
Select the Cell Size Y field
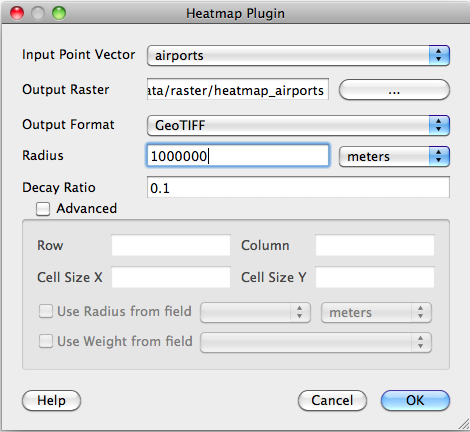(375, 277)
